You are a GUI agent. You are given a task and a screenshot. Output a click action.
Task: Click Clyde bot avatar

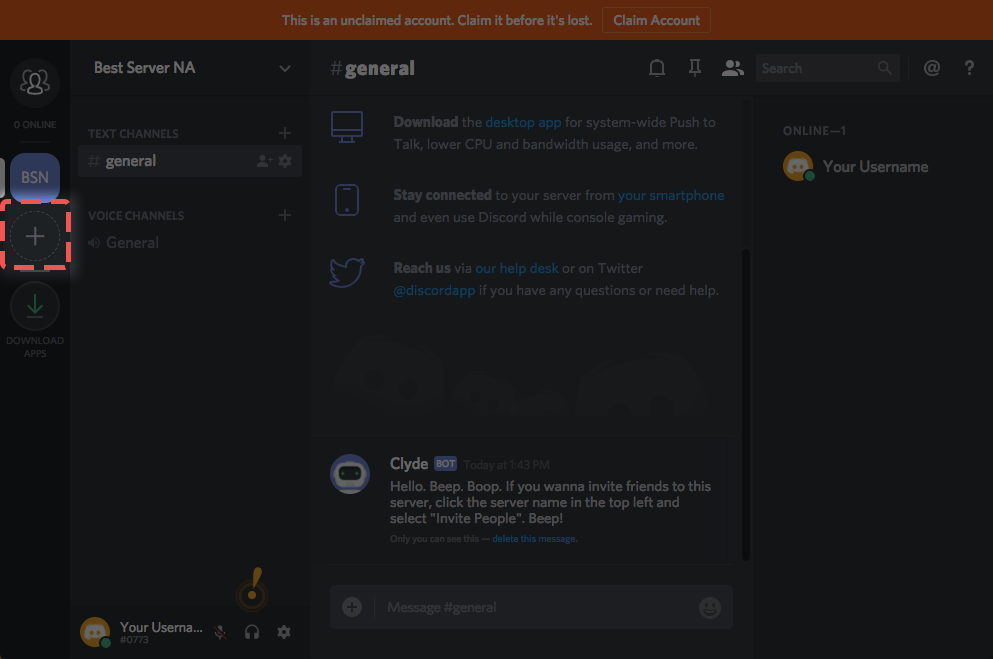[350, 474]
